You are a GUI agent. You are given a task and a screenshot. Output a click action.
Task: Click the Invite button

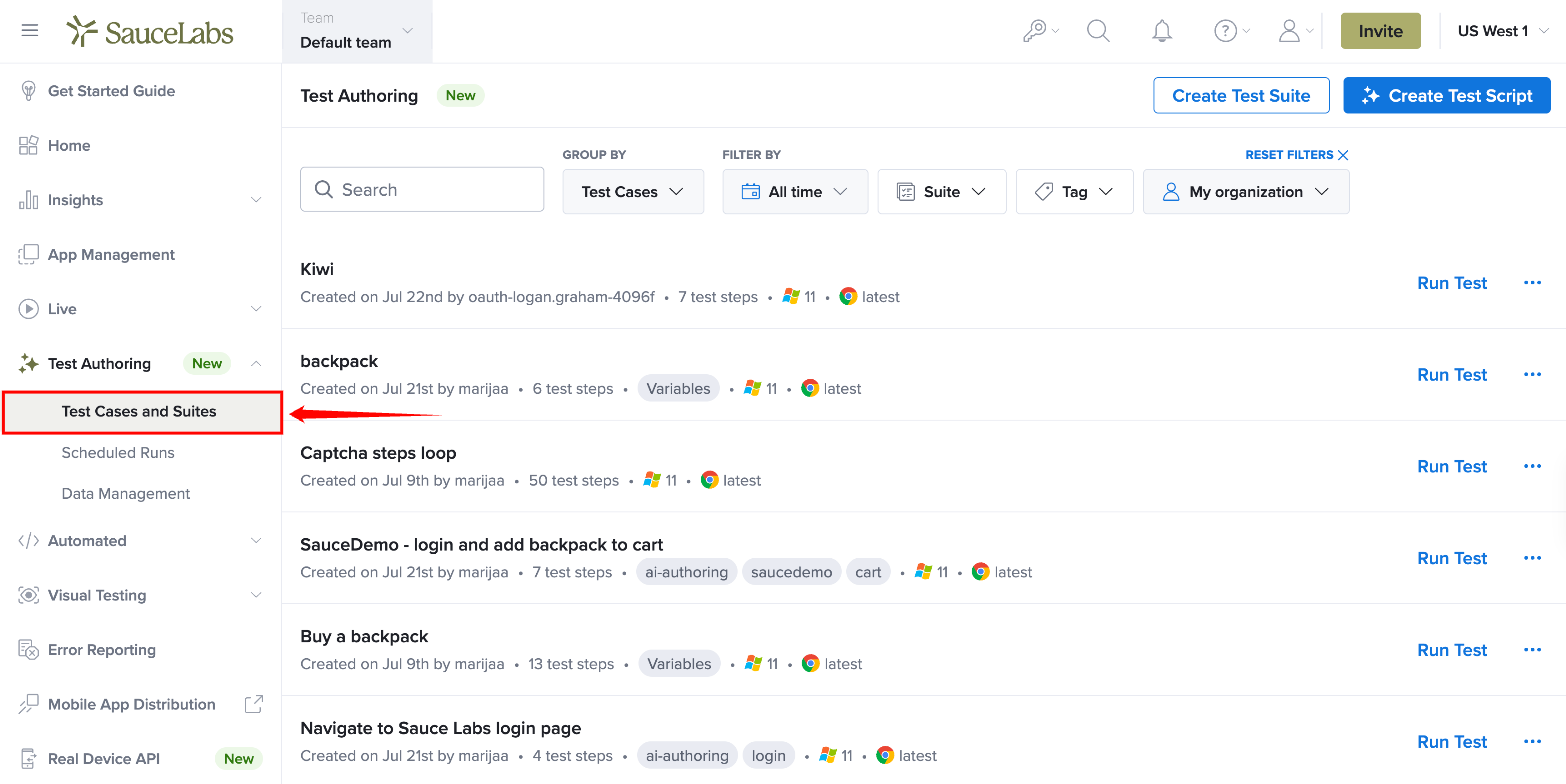click(x=1380, y=31)
